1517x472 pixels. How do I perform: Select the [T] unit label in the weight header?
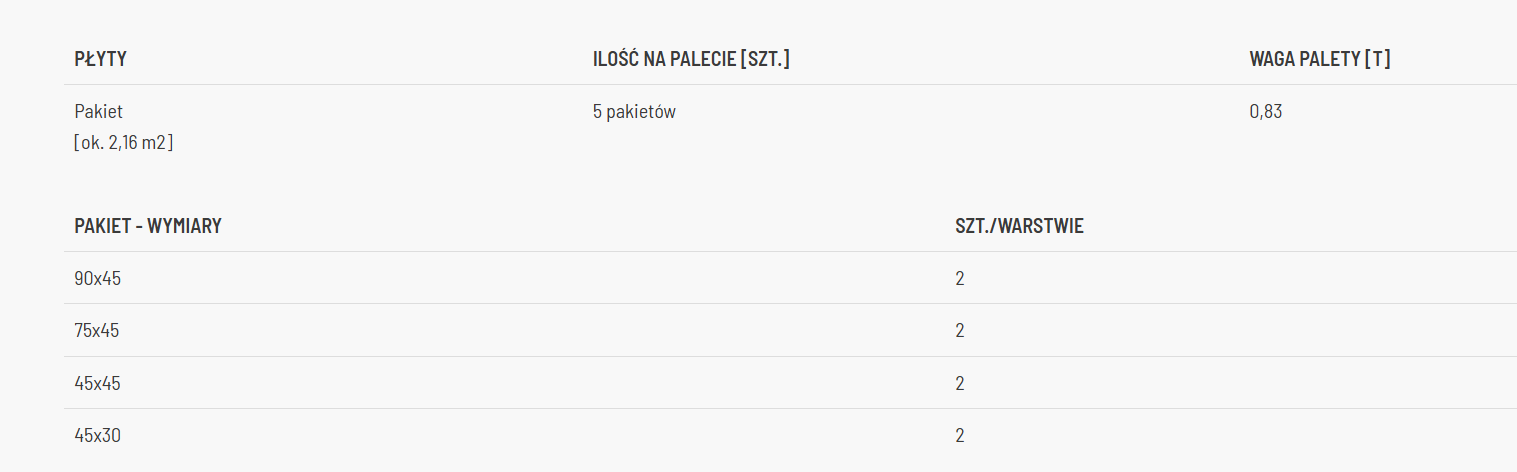click(1377, 59)
